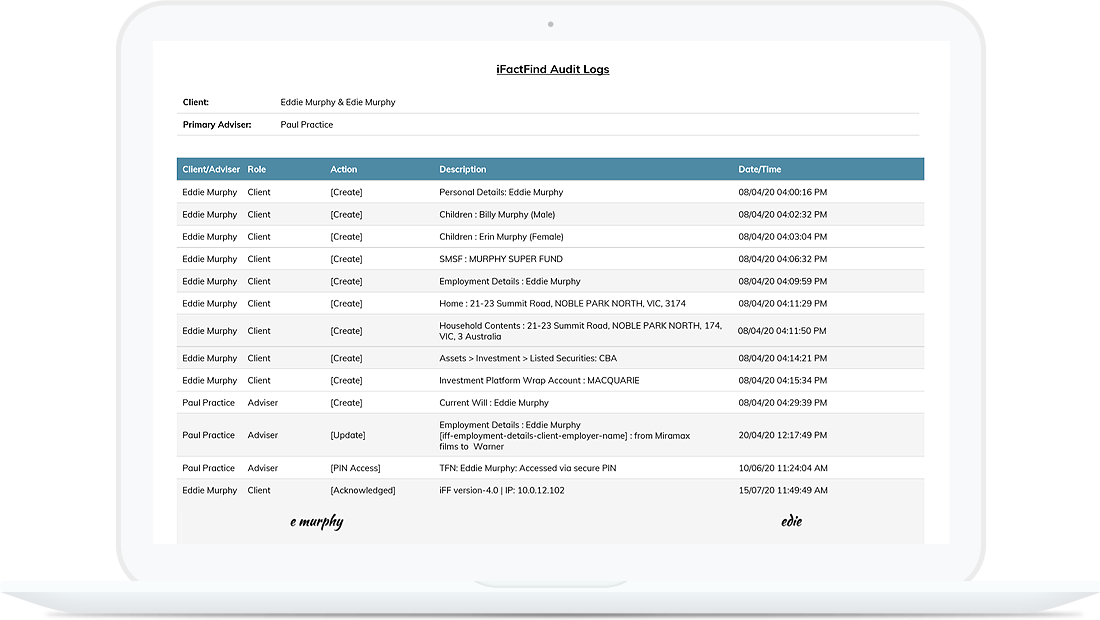
Task: Click timestamp 10/06/20 11:24:04 AM
Action: [x=782, y=469]
